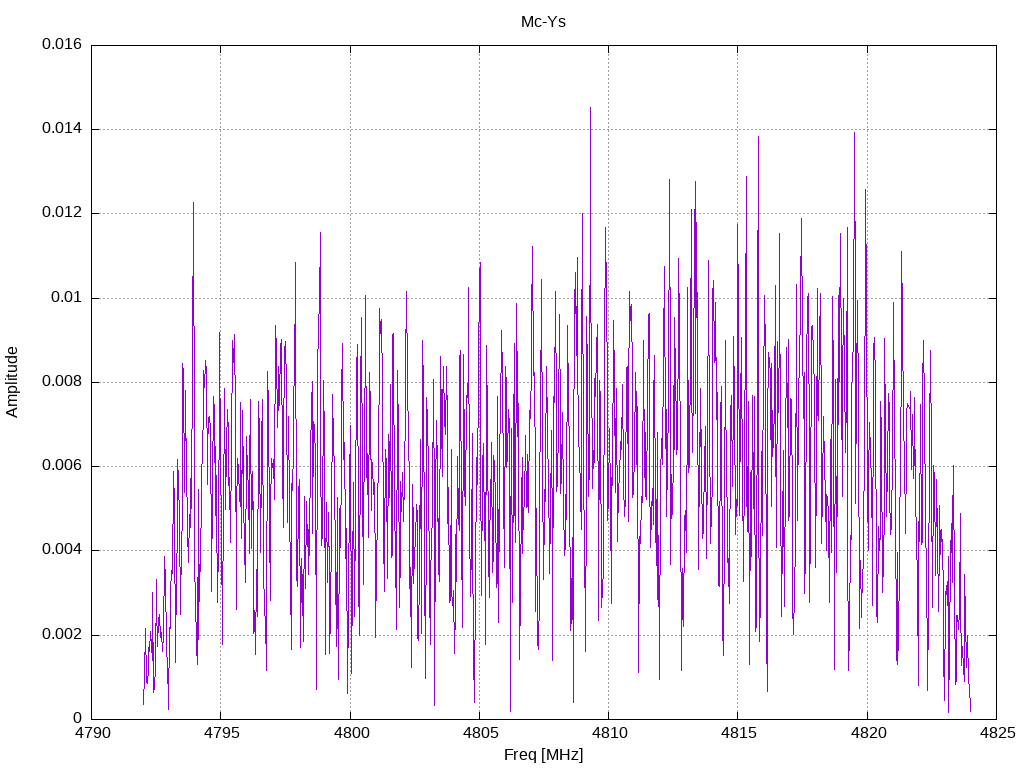Click the tallest spectrum peak near 4809 MHz
The height and width of the screenshot is (768, 1024).
[590, 108]
